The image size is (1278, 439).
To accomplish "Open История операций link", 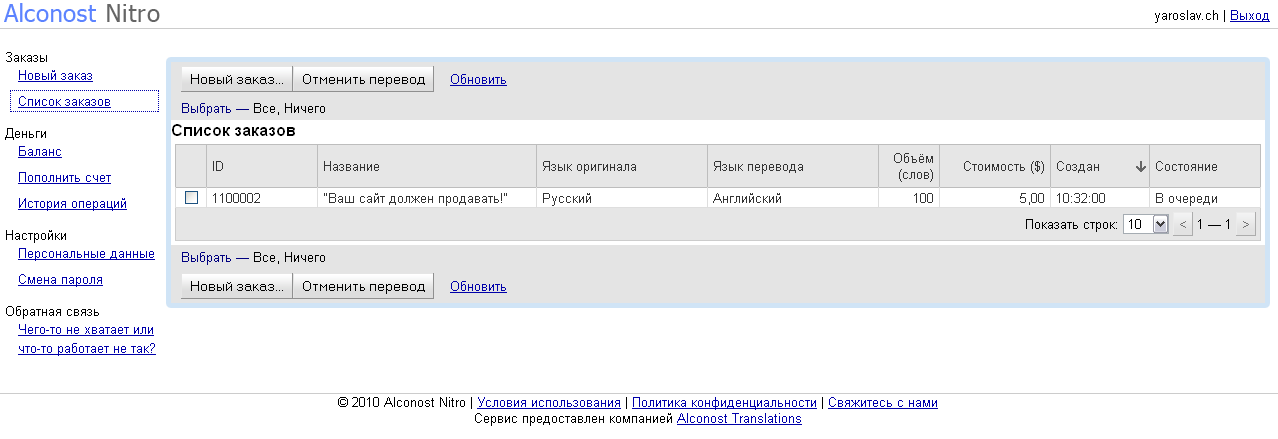I will [x=72, y=204].
